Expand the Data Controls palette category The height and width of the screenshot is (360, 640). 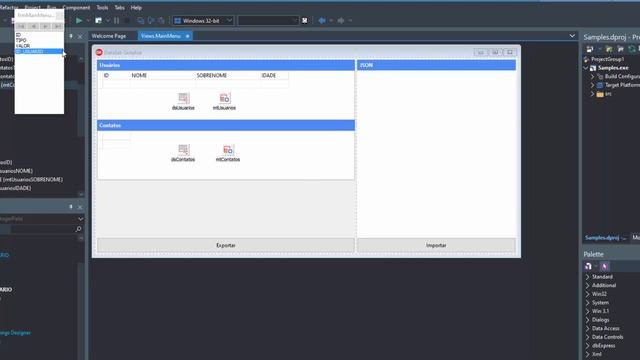pyautogui.click(x=587, y=337)
